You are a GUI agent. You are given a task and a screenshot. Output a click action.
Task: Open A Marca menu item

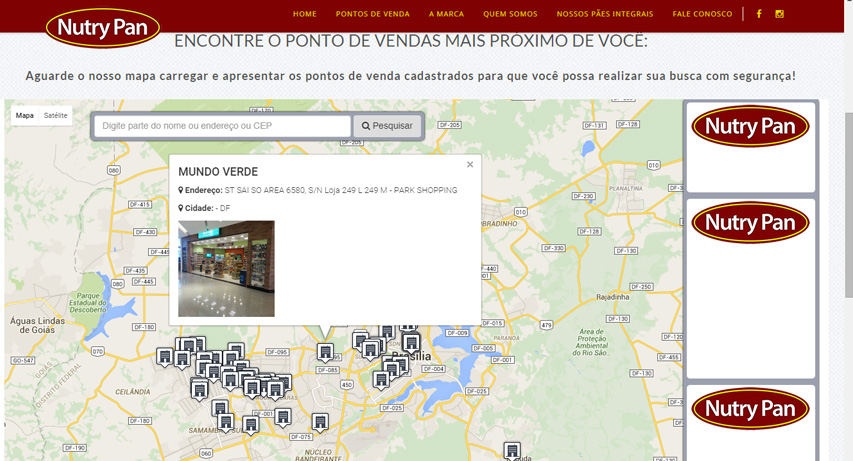[x=446, y=14]
